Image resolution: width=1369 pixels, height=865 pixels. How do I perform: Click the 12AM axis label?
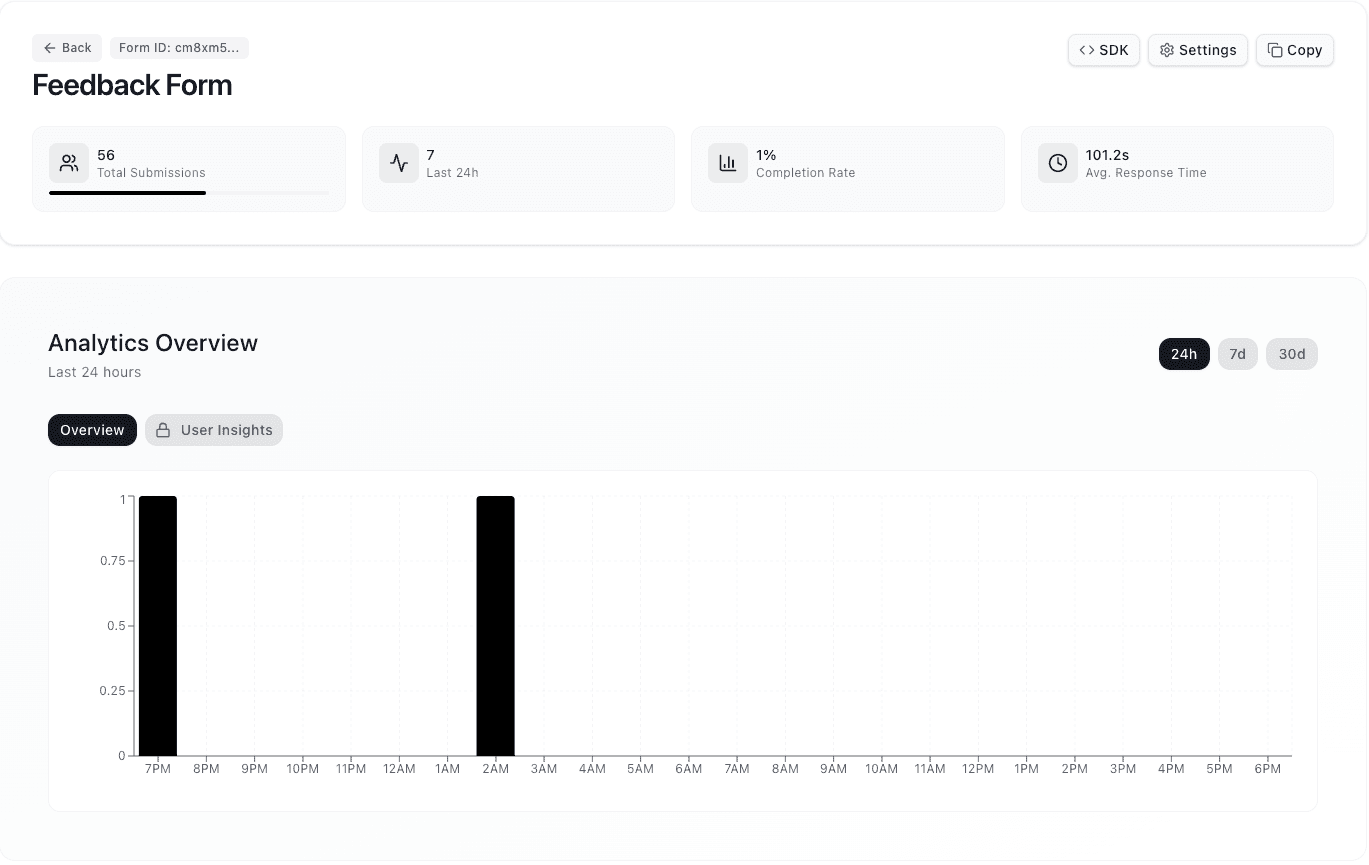(399, 769)
